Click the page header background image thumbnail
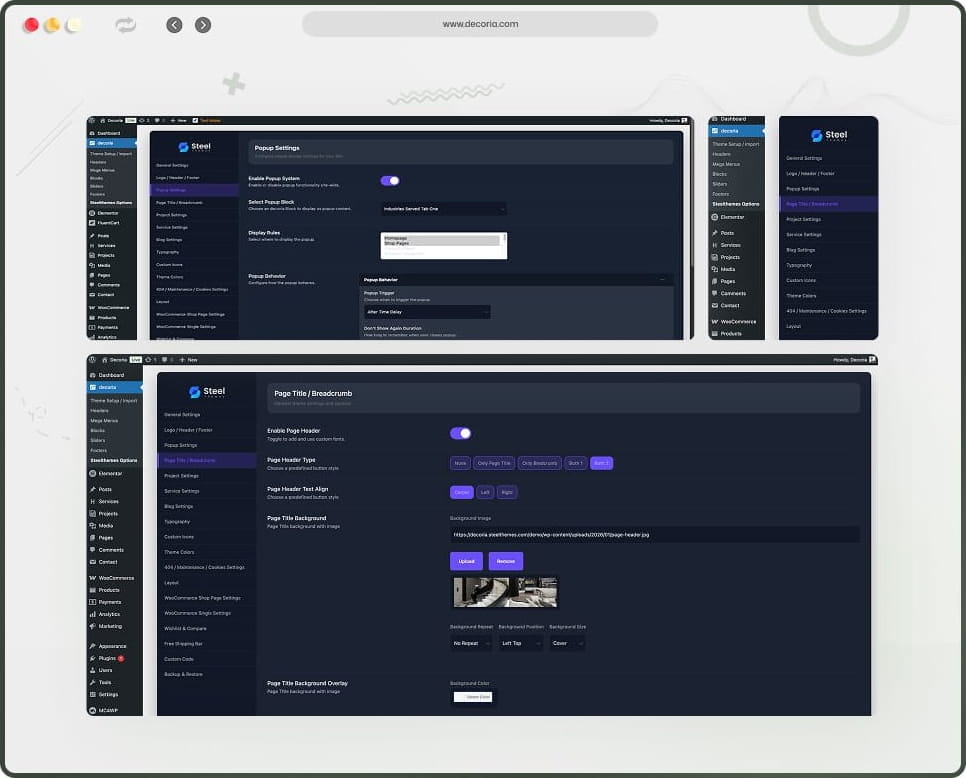The image size is (966, 778). click(505, 591)
